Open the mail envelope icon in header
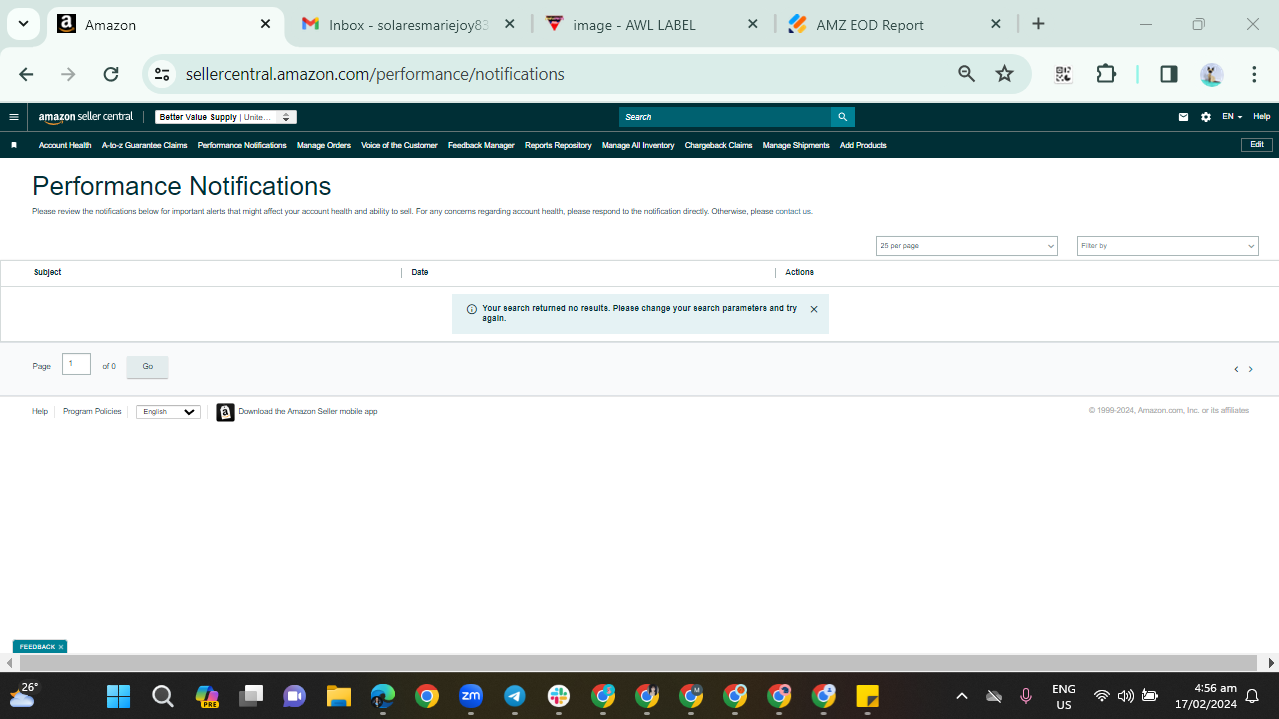Image resolution: width=1279 pixels, height=719 pixels. pos(1184,117)
